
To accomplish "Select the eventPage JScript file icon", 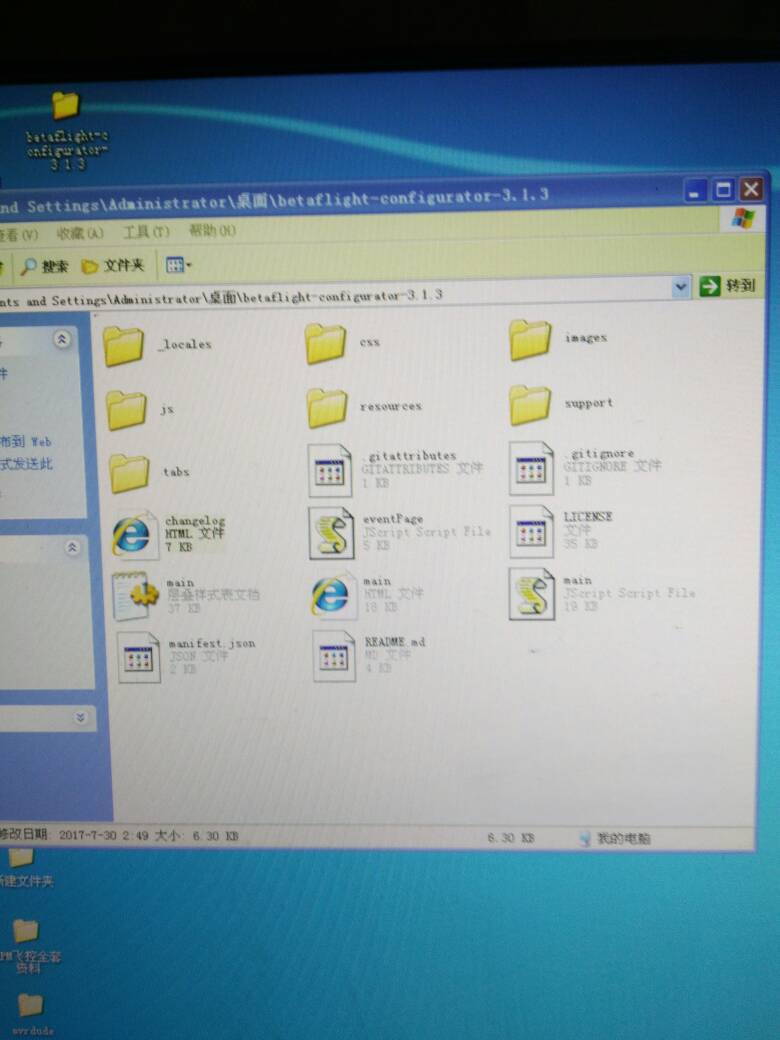I will point(331,533).
